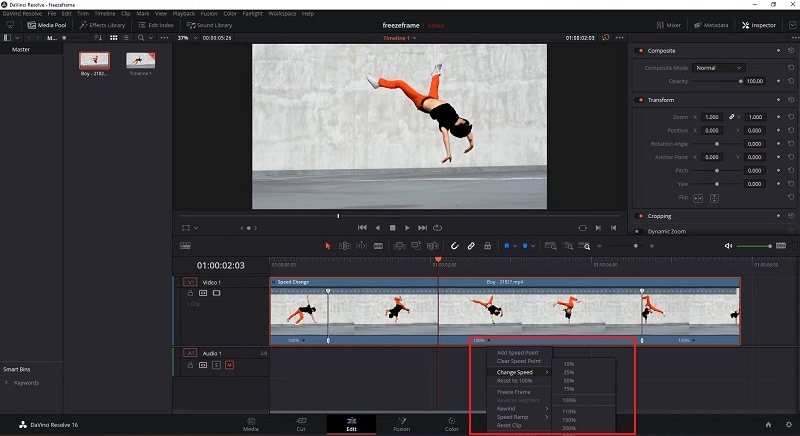
Task: Solo the Audio 1 track with S
Action: pos(216,365)
